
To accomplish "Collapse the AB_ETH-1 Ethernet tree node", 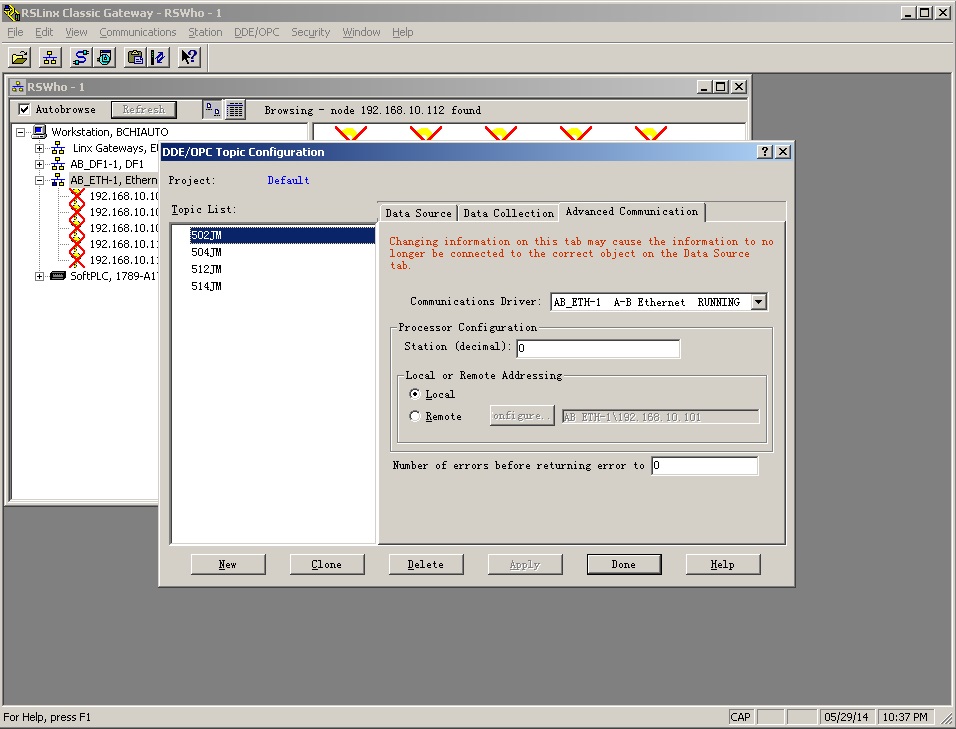I will [x=40, y=180].
